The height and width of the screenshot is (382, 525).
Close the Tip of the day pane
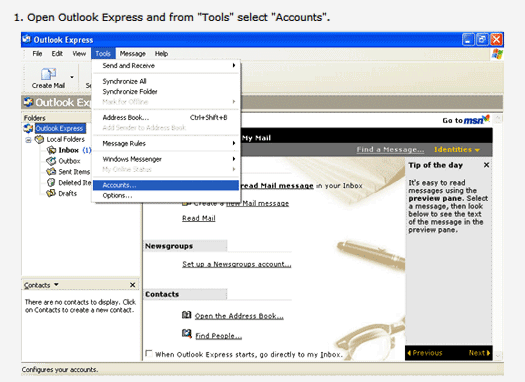point(486,165)
